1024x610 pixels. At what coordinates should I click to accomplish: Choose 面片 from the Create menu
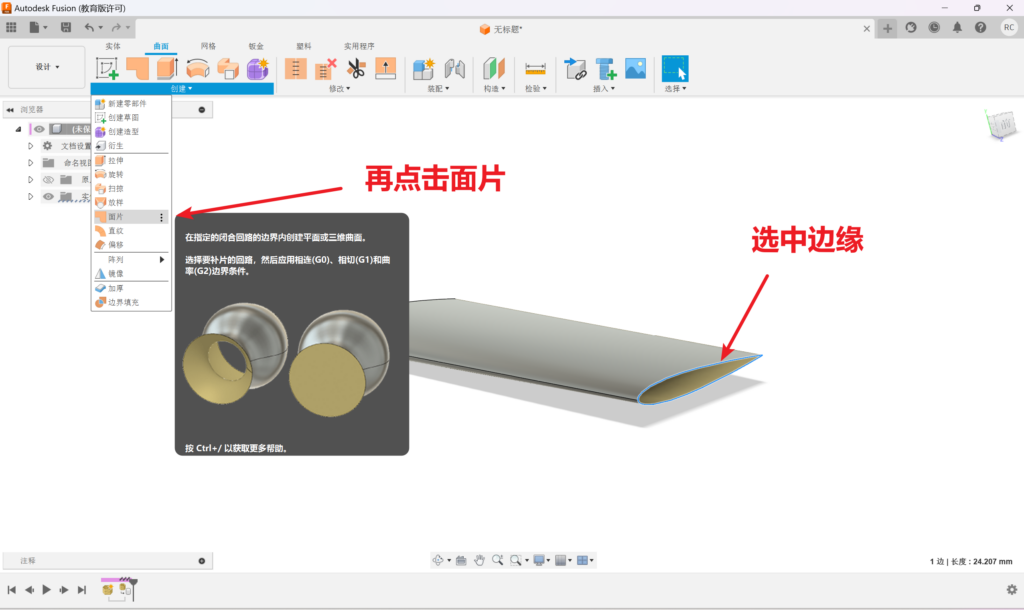click(116, 217)
